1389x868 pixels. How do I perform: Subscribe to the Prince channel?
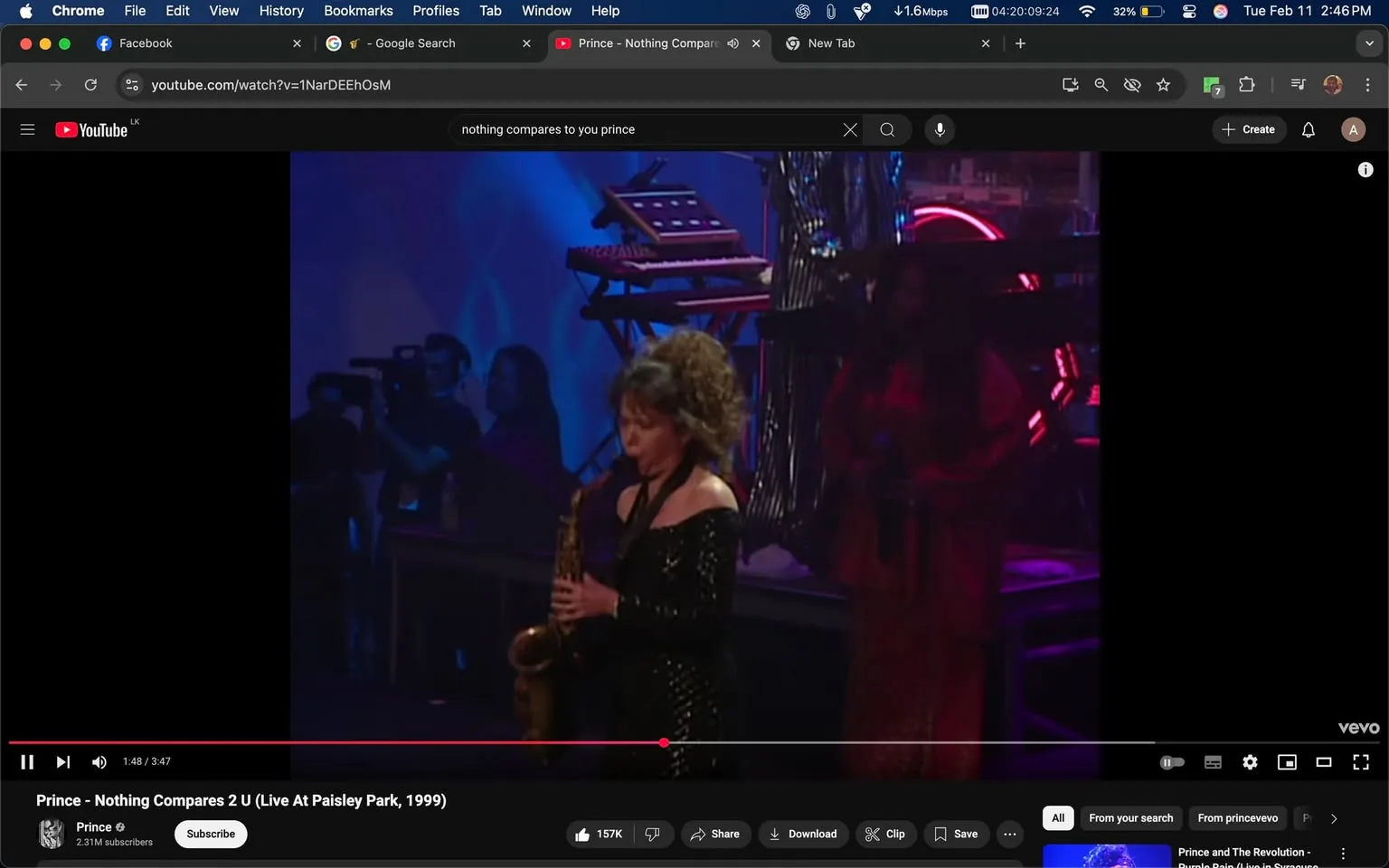(x=210, y=834)
